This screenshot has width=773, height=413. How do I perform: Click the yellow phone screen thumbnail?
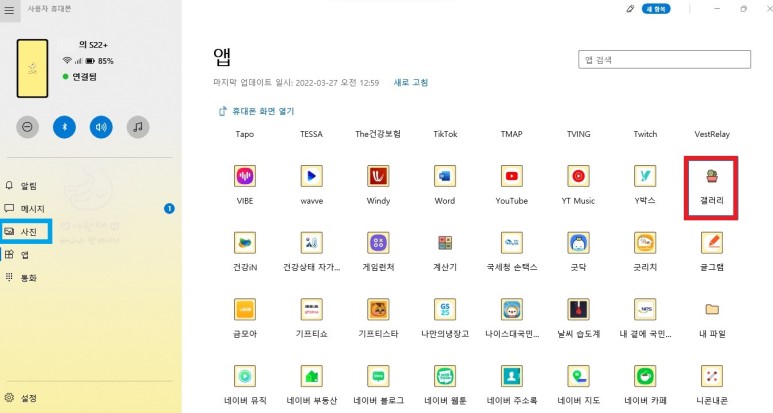click(x=33, y=69)
